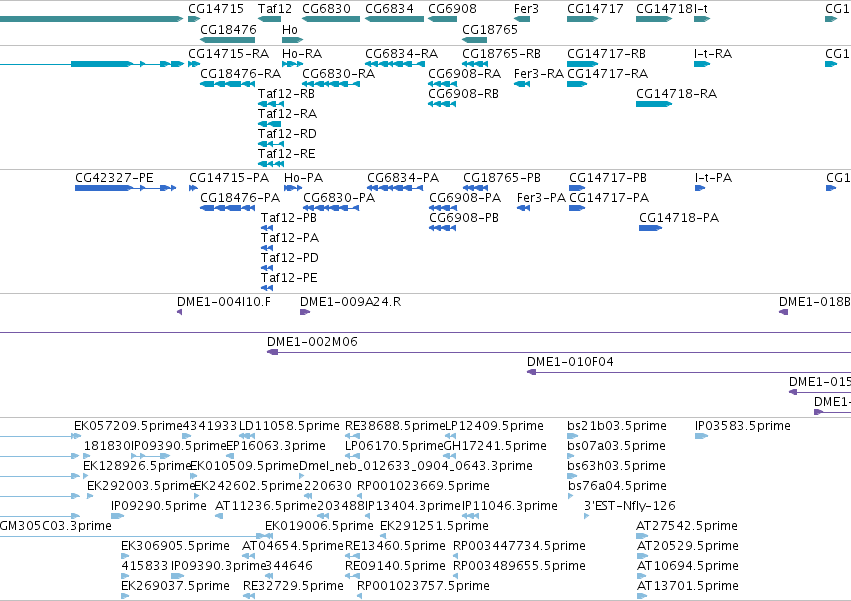Select transcript CG6908-RA
Image resolution: width=851 pixels, height=601 pixels.
coord(465,74)
